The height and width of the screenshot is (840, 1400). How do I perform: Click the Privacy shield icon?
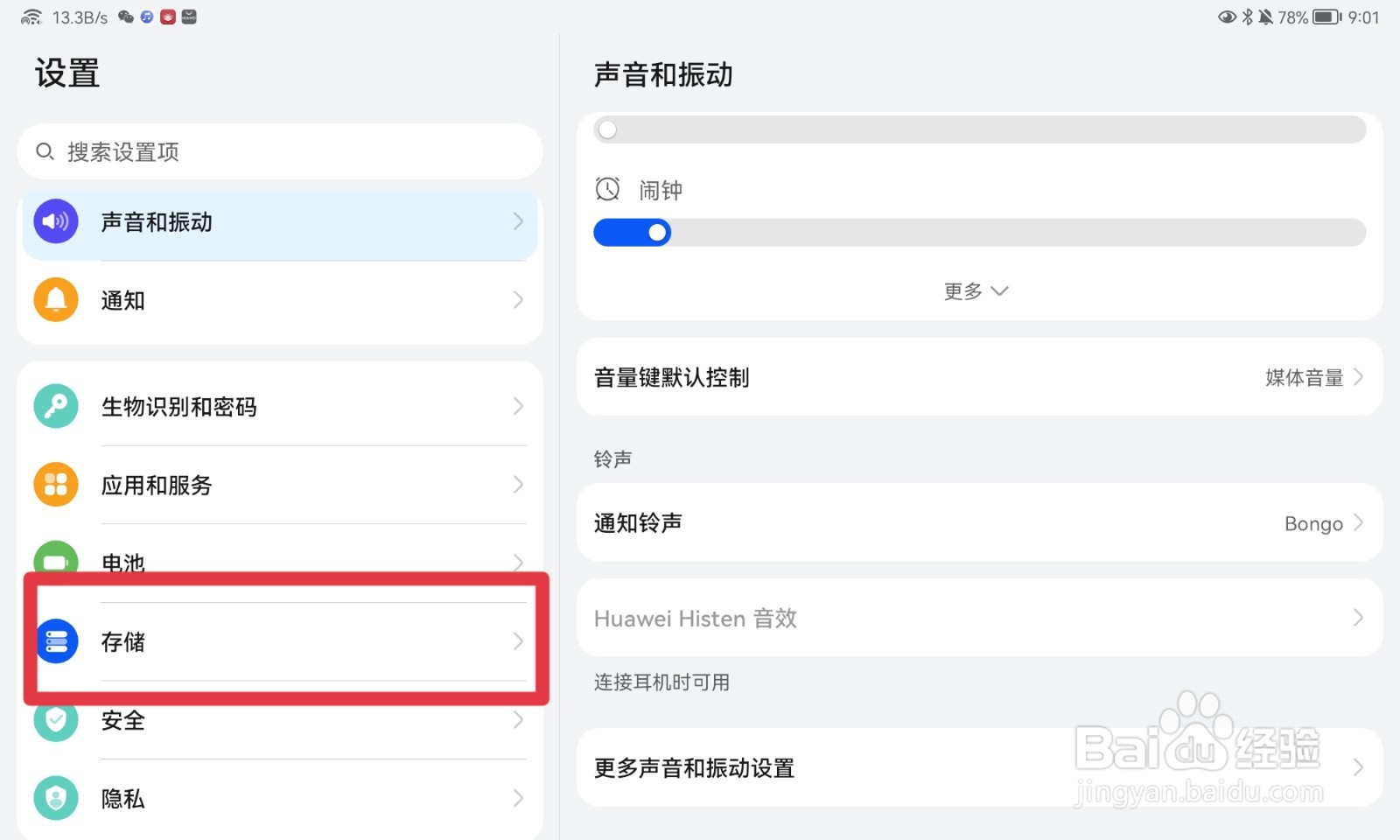click(x=56, y=798)
